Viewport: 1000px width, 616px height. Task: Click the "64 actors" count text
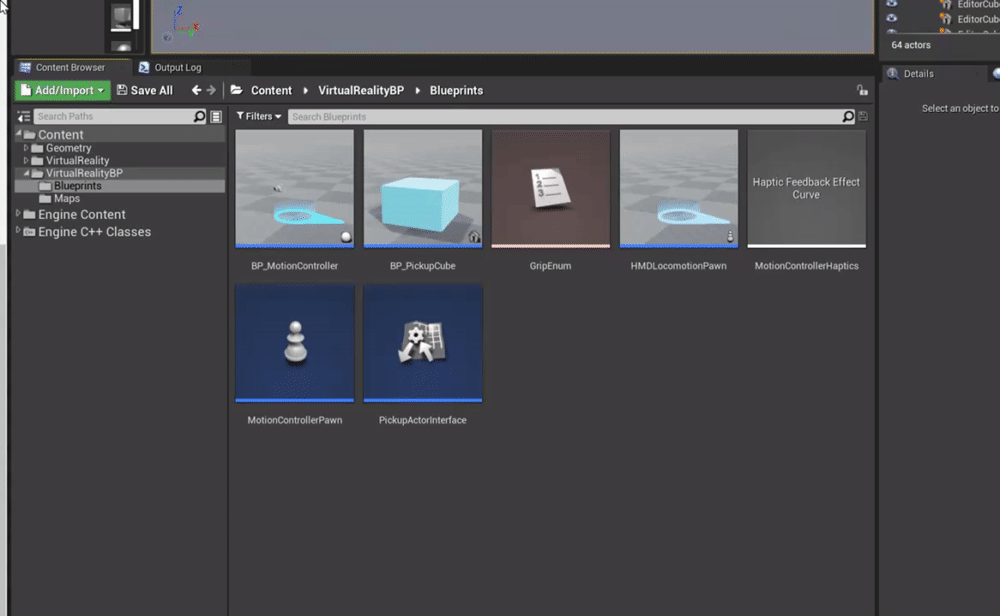click(911, 45)
